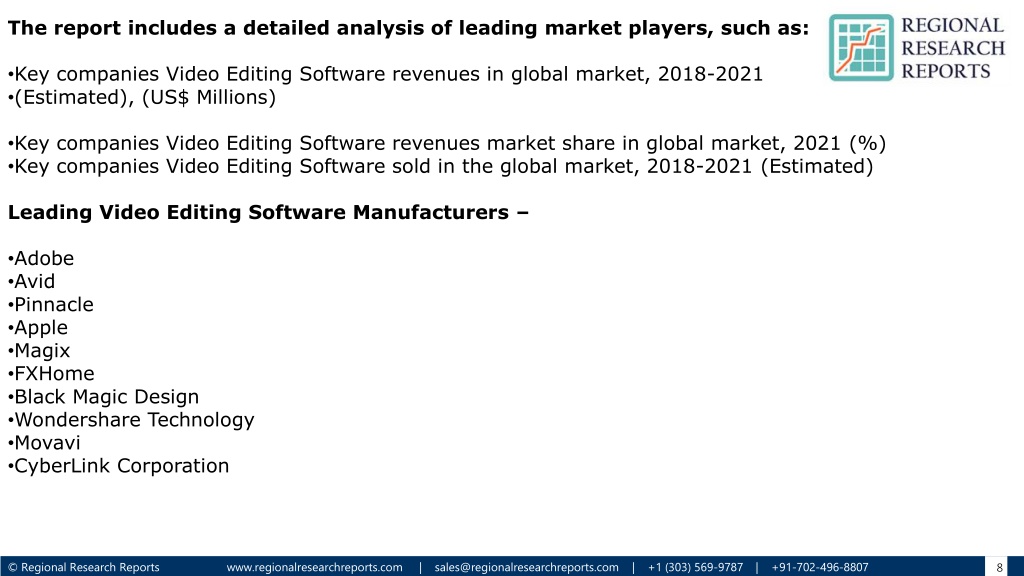Select the 'Magix' list item
Image resolution: width=1024 pixels, height=576 pixels.
pyautogui.click(x=39, y=351)
